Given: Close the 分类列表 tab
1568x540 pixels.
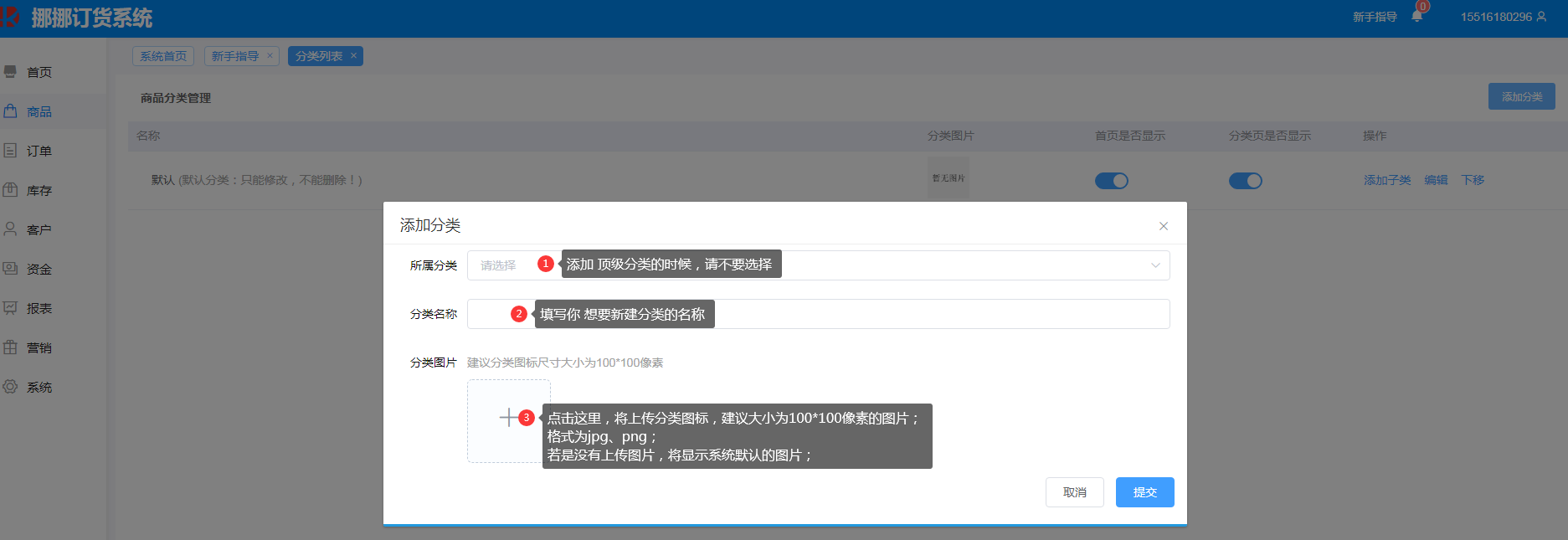Looking at the screenshot, I should pos(353,56).
